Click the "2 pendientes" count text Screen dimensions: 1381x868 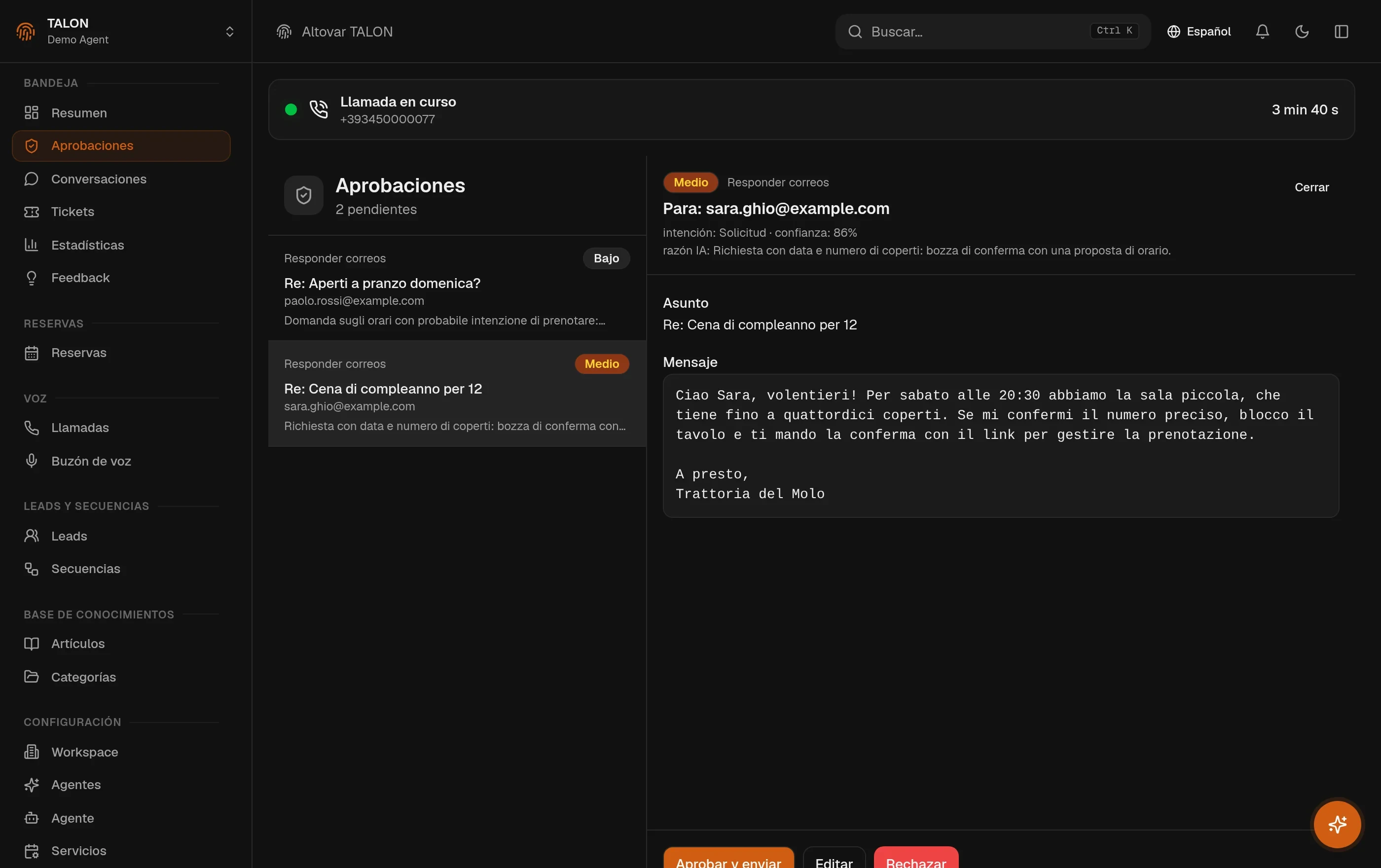click(376, 209)
